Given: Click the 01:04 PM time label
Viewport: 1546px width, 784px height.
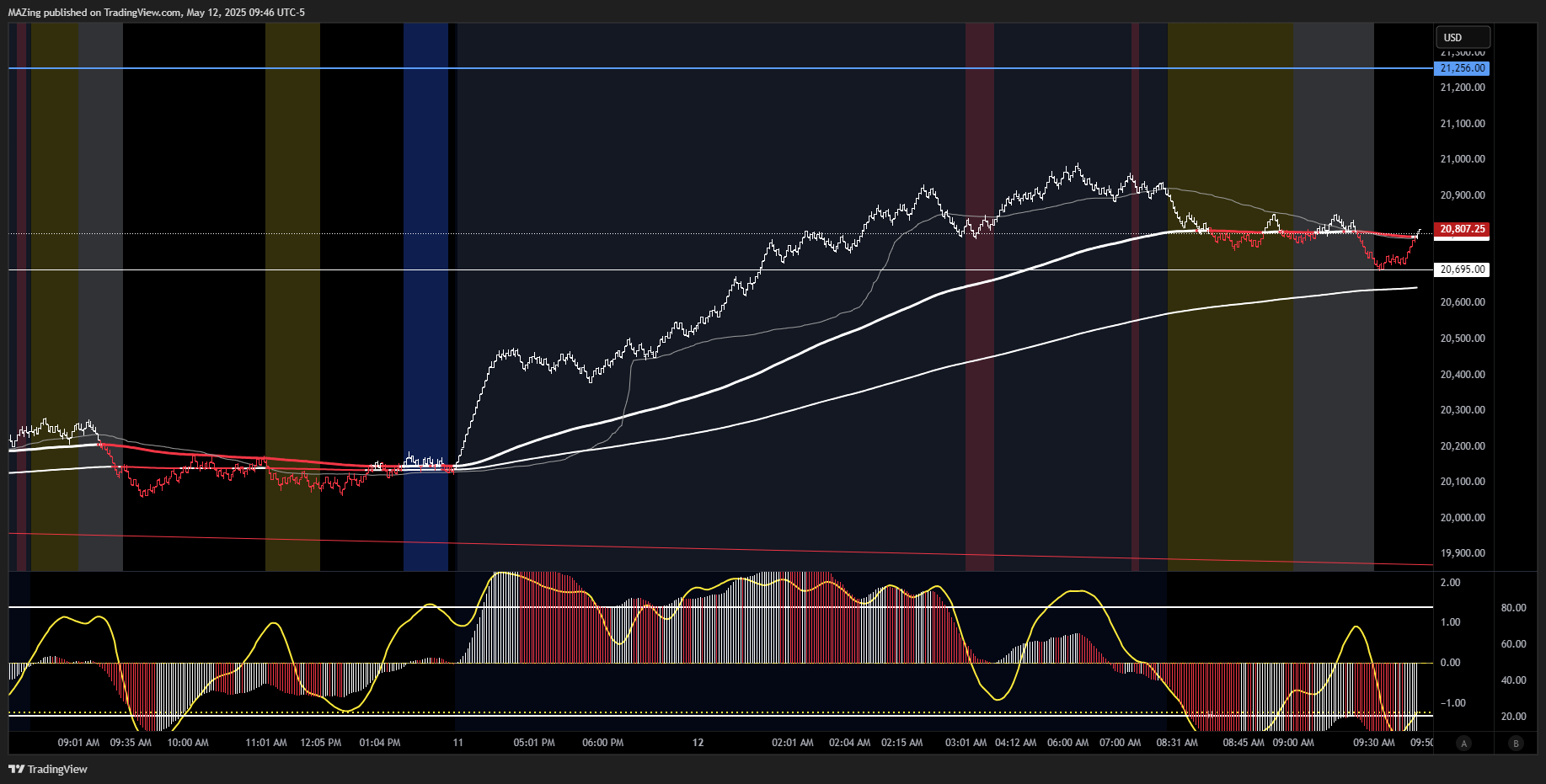Looking at the screenshot, I should (380, 743).
